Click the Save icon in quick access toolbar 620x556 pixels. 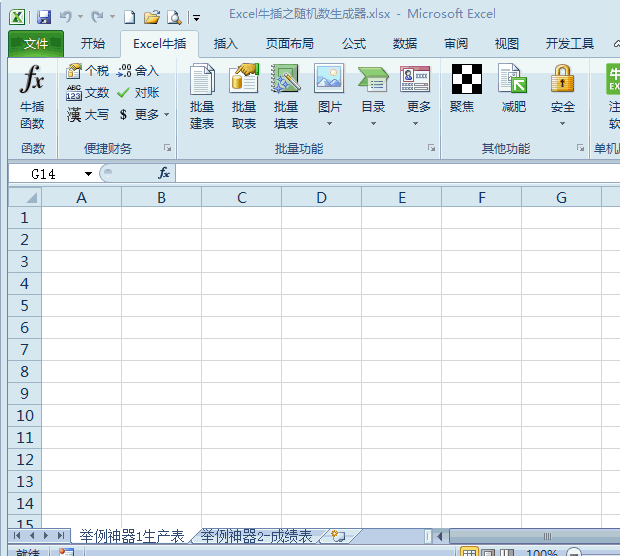coord(44,17)
